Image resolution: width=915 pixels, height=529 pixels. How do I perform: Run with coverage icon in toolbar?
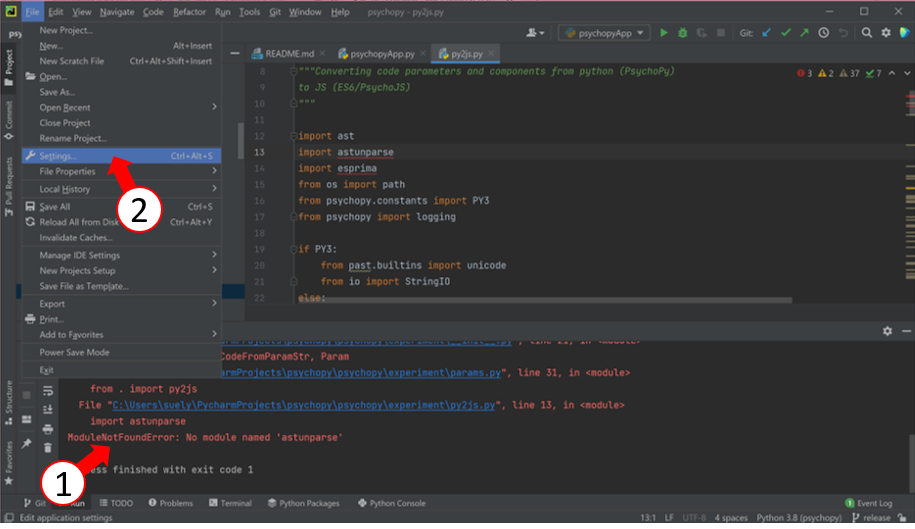701,33
